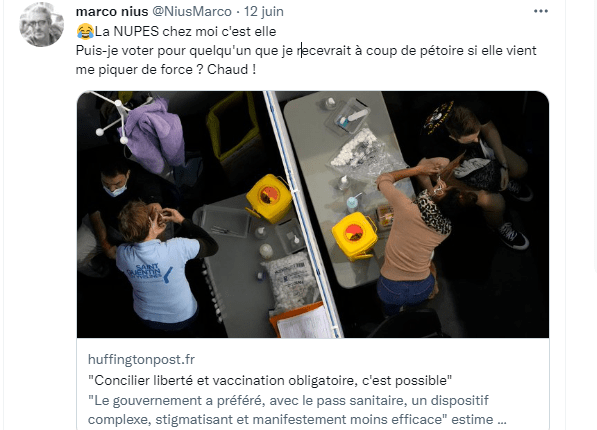Click the description's last line, complexe, stigmatisant

coord(297,419)
